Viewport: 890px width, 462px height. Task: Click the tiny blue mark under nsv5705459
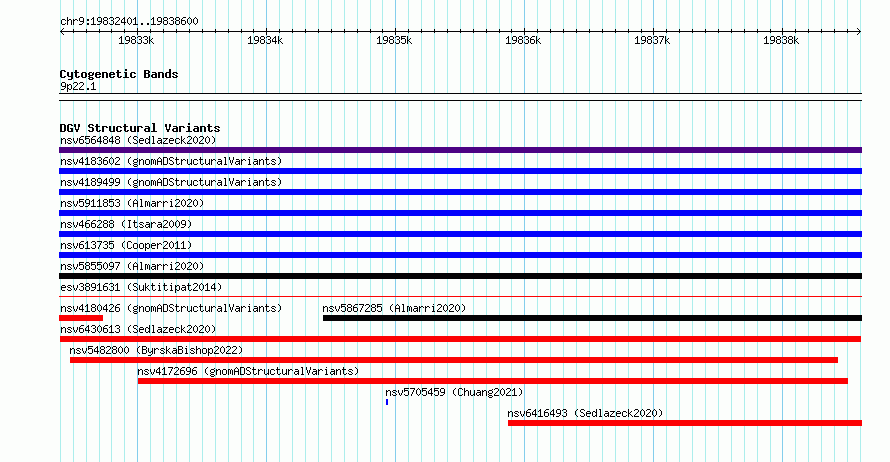click(387, 402)
